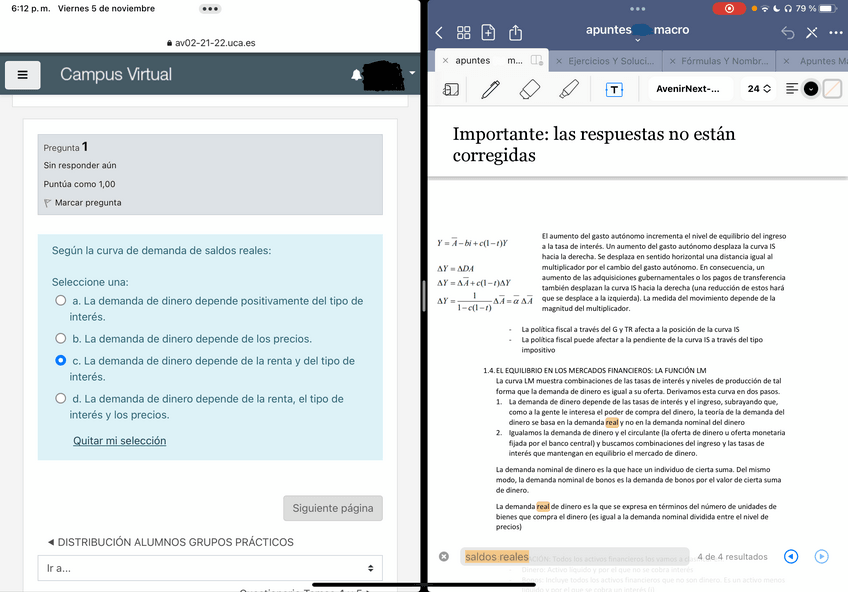Choose option d renta, interés y precios
848x592 pixels.
click(x=61, y=398)
